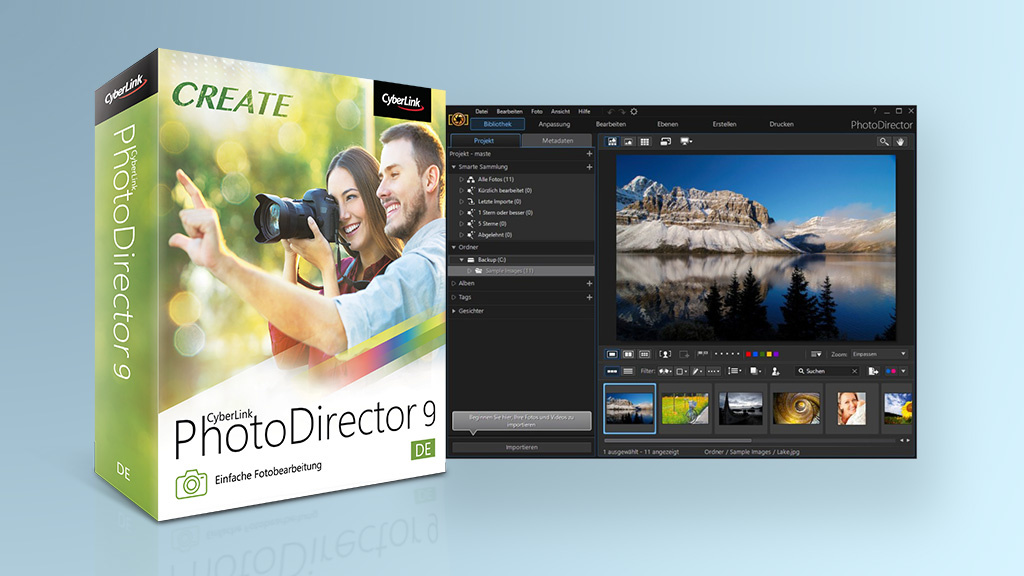Switch to the Metadaten tab

tap(557, 141)
